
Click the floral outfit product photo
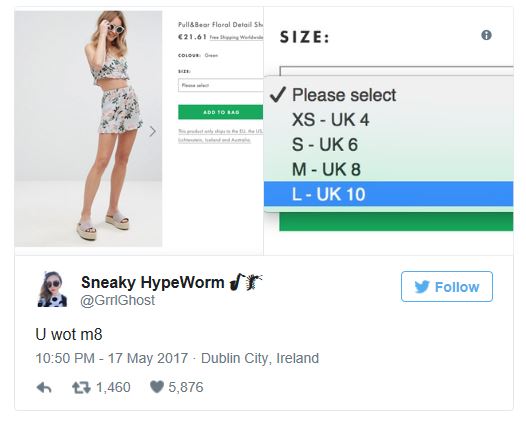88,128
